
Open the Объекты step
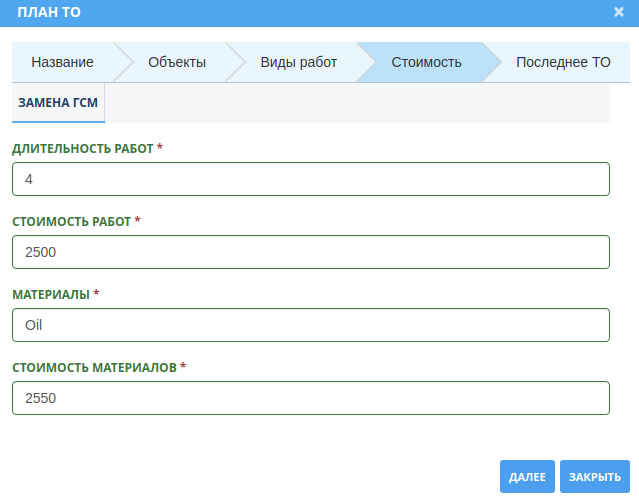pyautogui.click(x=177, y=62)
